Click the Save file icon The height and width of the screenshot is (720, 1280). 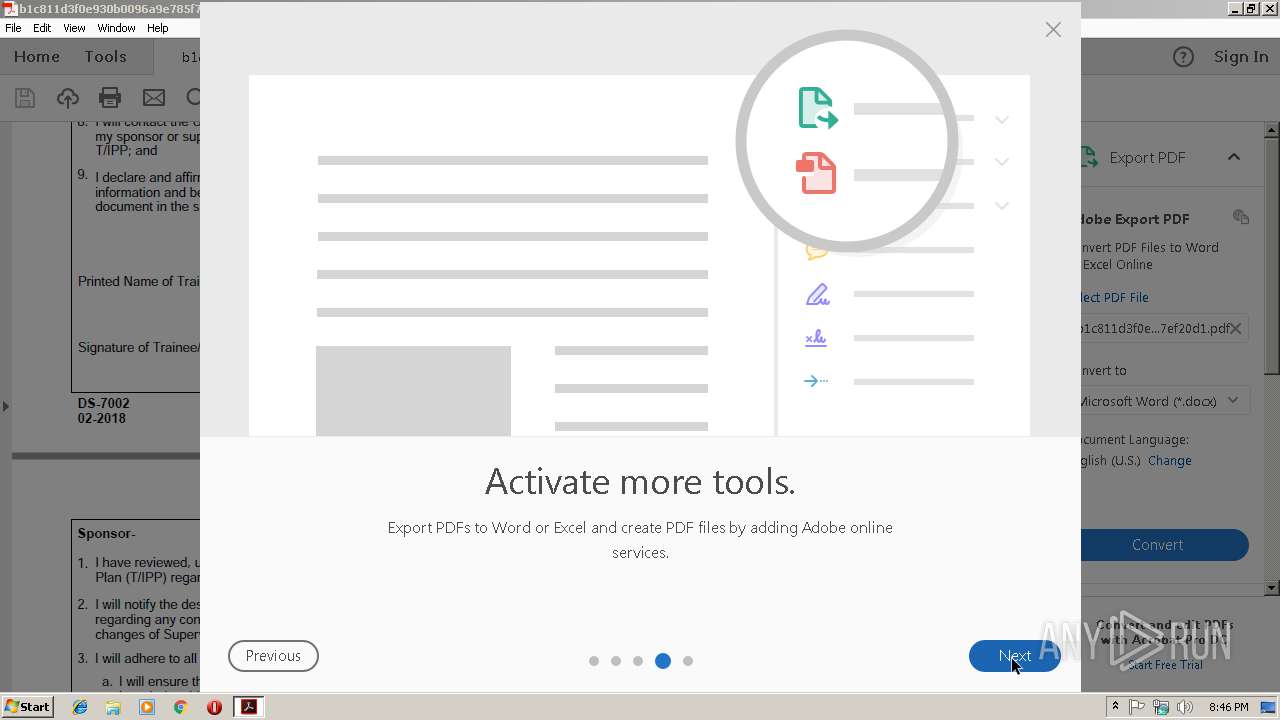click(x=25, y=97)
